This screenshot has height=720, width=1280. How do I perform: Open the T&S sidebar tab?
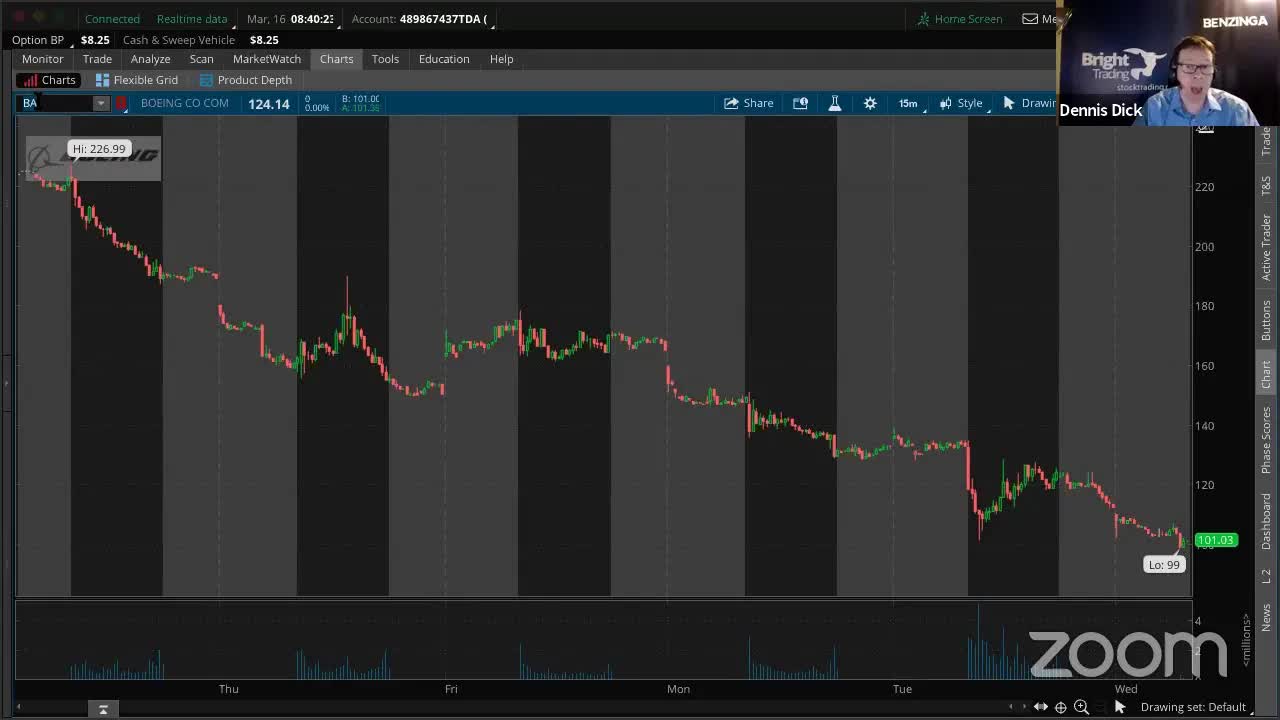pos(1266,184)
